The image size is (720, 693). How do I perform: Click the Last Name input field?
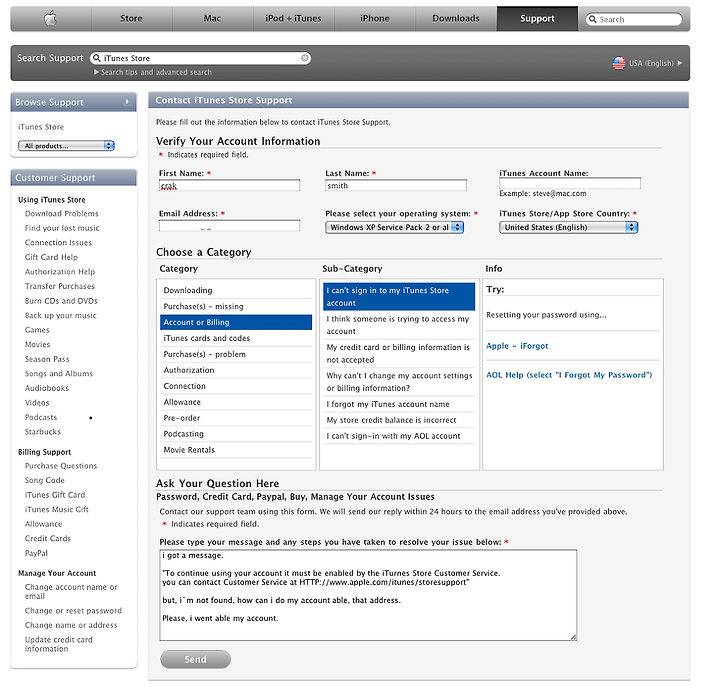click(396, 186)
